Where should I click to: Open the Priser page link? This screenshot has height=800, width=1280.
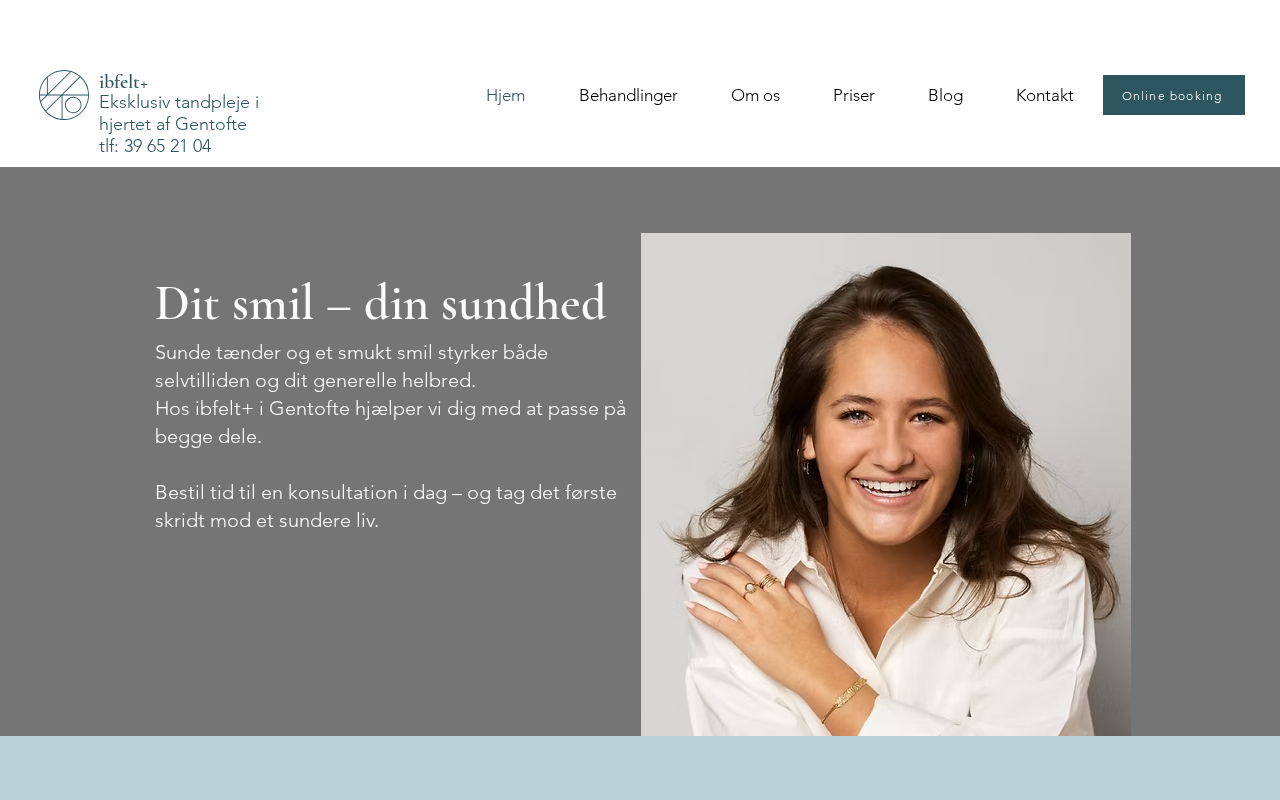[x=854, y=95]
